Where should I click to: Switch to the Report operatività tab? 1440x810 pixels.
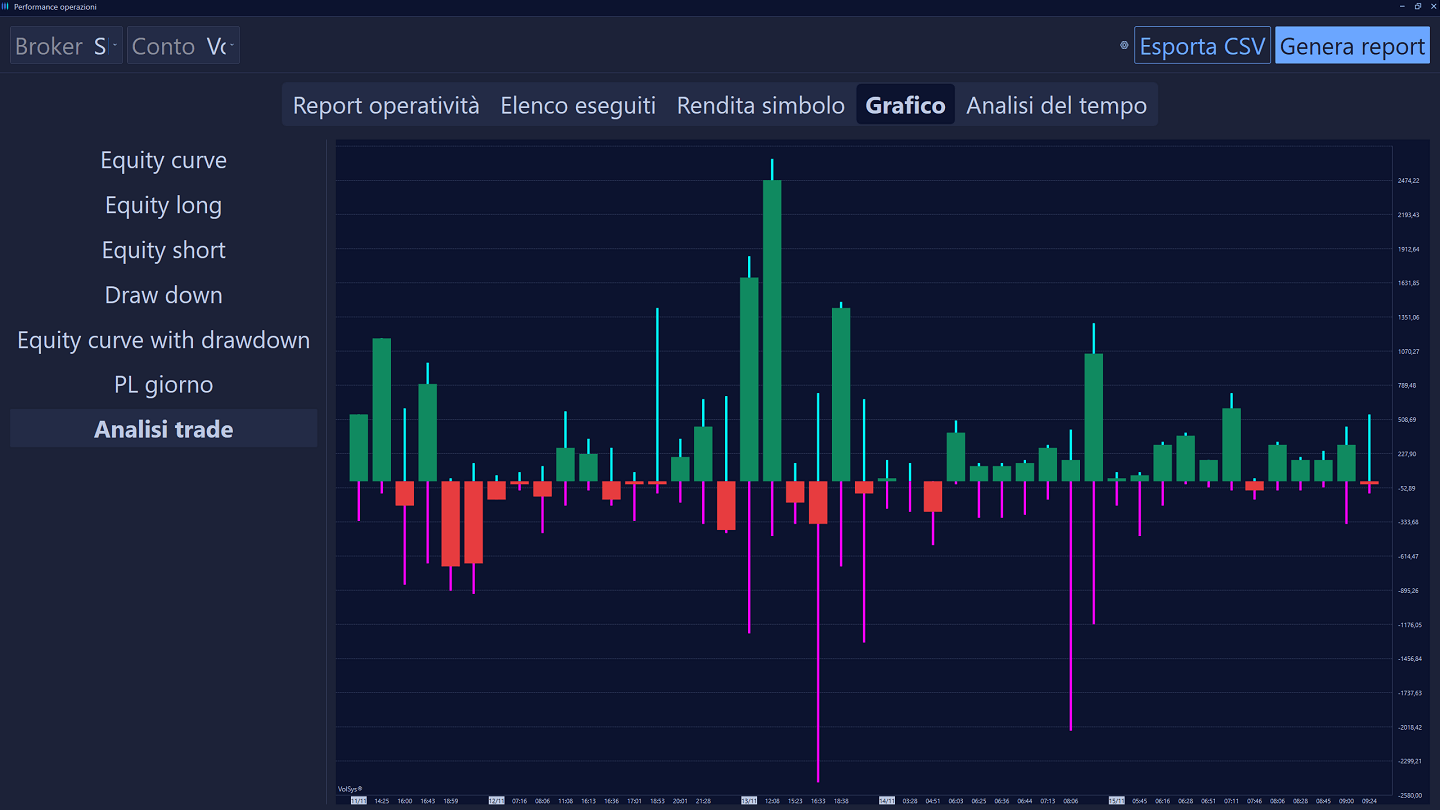(386, 105)
